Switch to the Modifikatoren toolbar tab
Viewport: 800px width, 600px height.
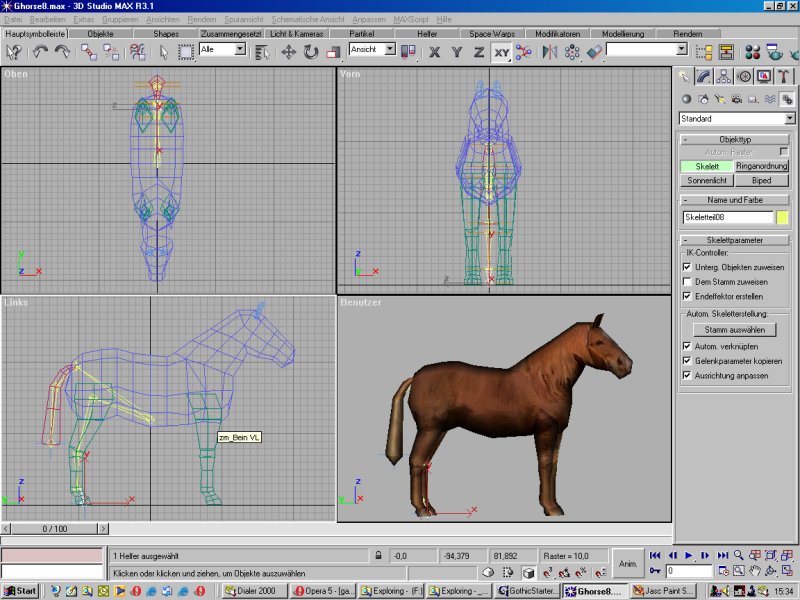pos(557,33)
